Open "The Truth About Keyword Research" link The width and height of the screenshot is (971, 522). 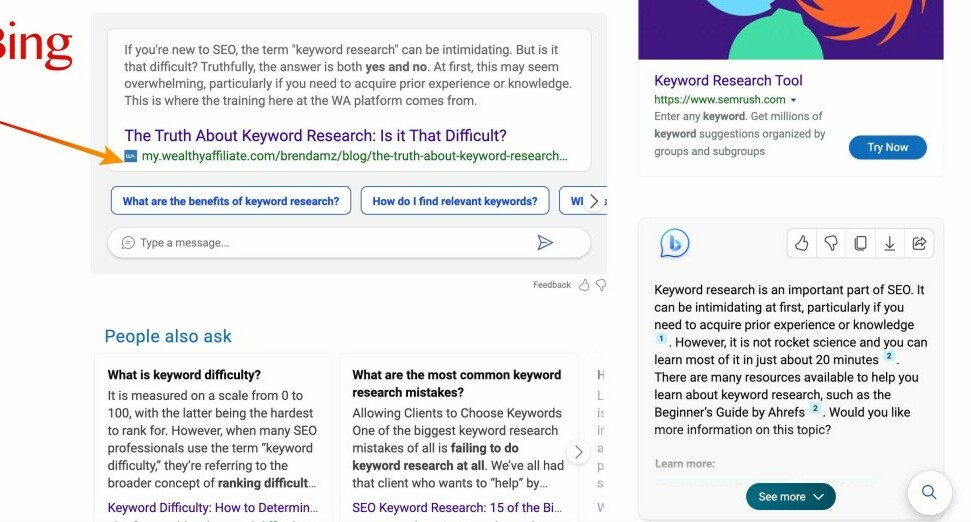[315, 135]
